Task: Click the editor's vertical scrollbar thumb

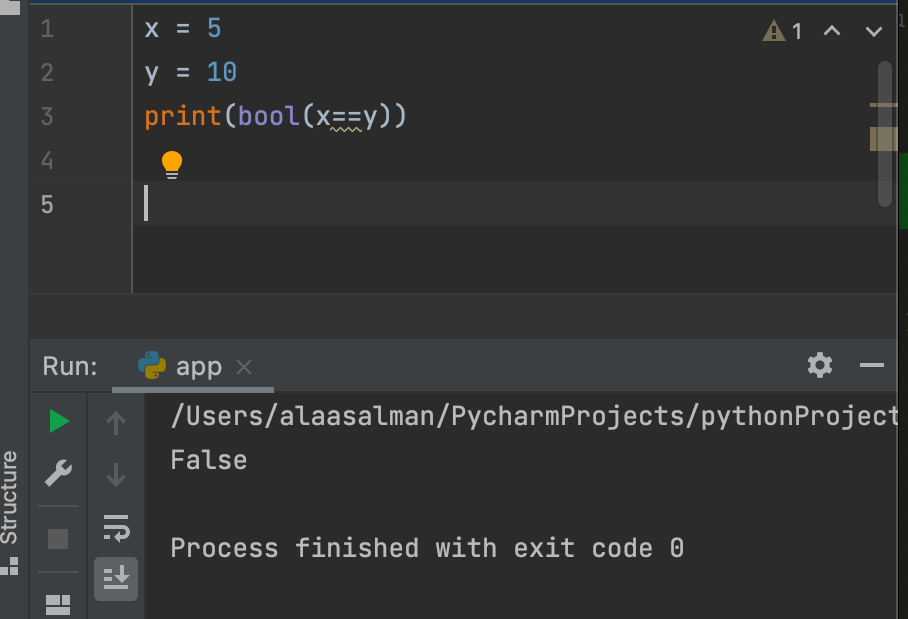Action: [x=884, y=130]
